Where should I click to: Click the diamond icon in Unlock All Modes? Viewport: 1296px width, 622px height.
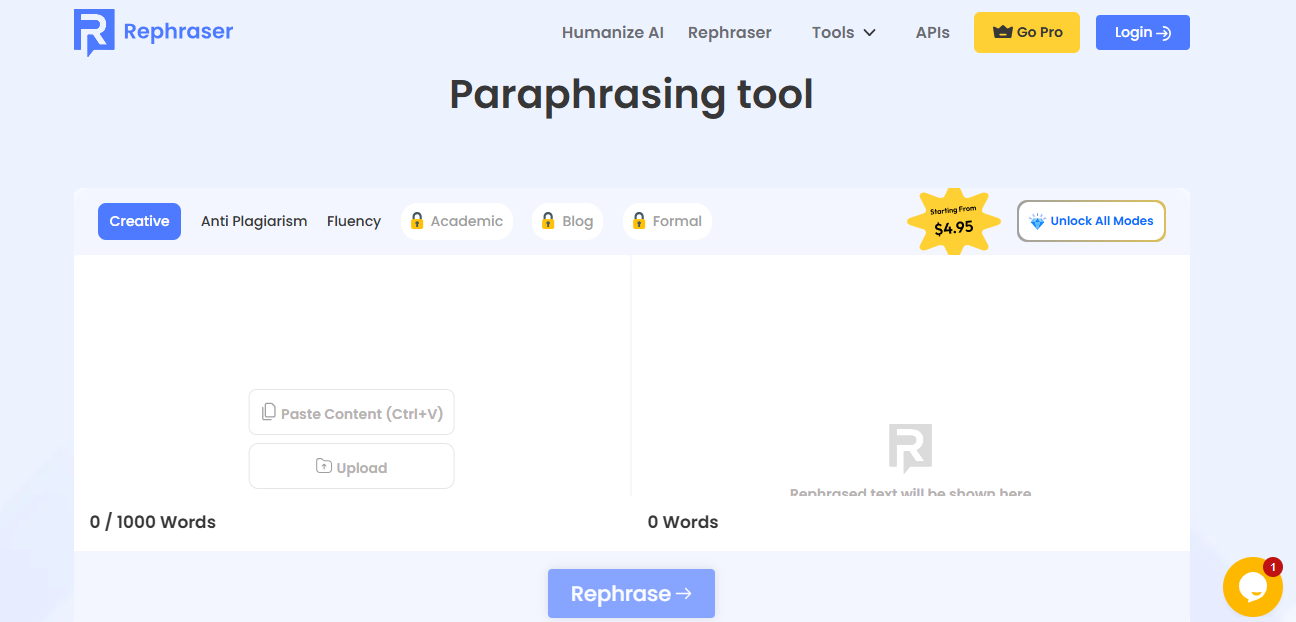tap(1037, 221)
